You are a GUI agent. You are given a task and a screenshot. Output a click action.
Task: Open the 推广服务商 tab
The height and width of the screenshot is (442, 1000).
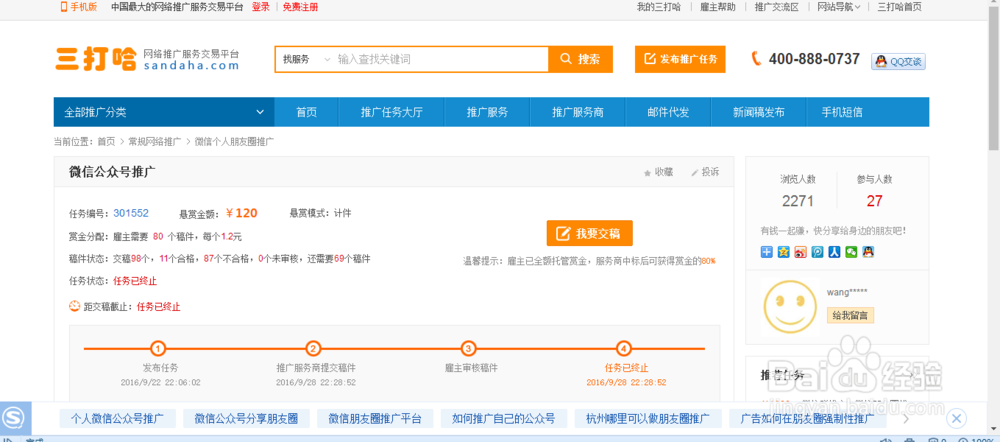(x=578, y=112)
